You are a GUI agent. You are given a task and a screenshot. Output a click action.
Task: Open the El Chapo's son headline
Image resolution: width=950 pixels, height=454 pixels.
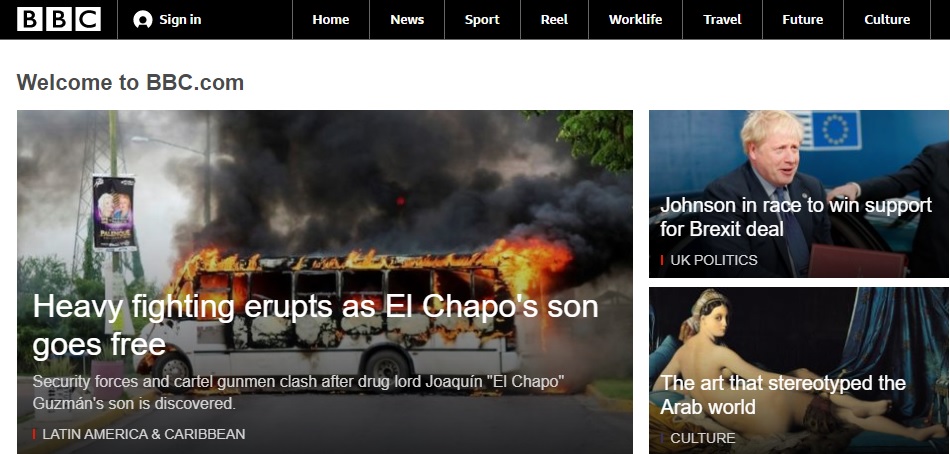(x=315, y=325)
